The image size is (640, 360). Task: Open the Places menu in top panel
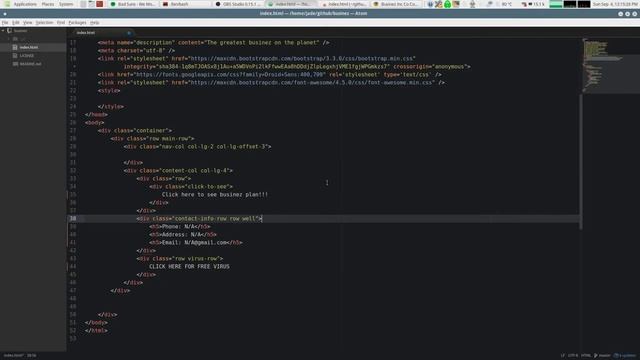[48, 4]
